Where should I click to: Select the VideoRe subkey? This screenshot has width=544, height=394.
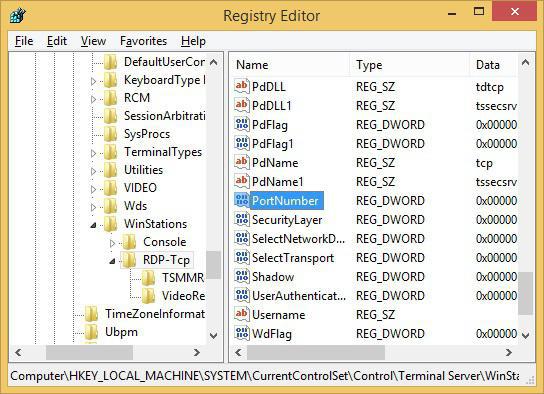184,296
